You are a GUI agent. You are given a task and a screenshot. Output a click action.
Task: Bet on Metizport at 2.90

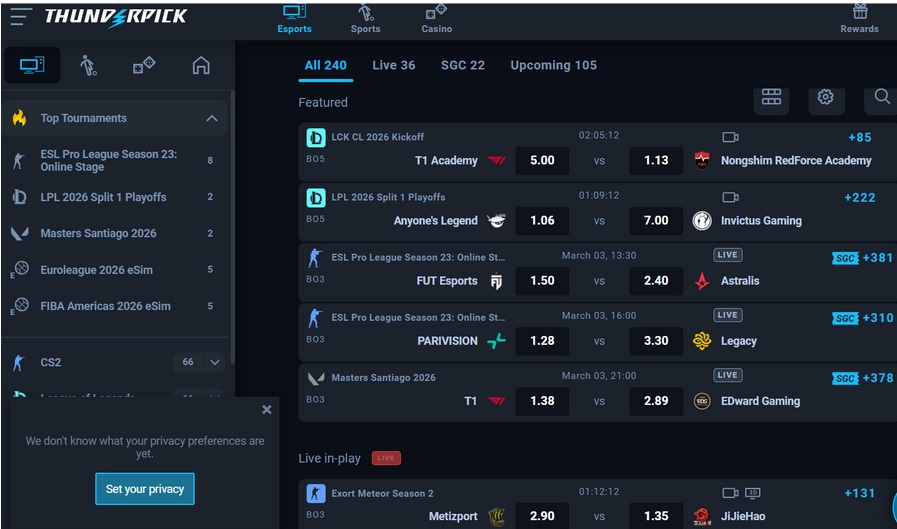tap(542, 516)
